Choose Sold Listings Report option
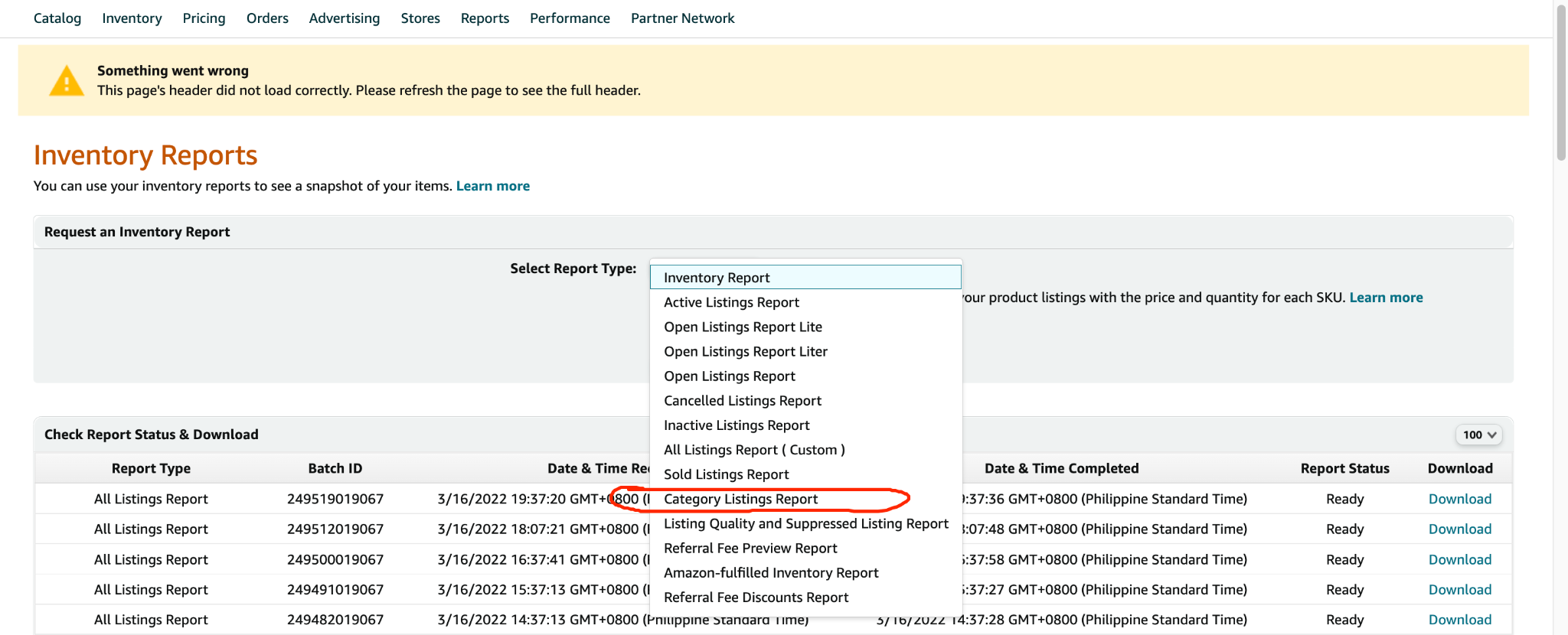1568x635 pixels. point(726,475)
